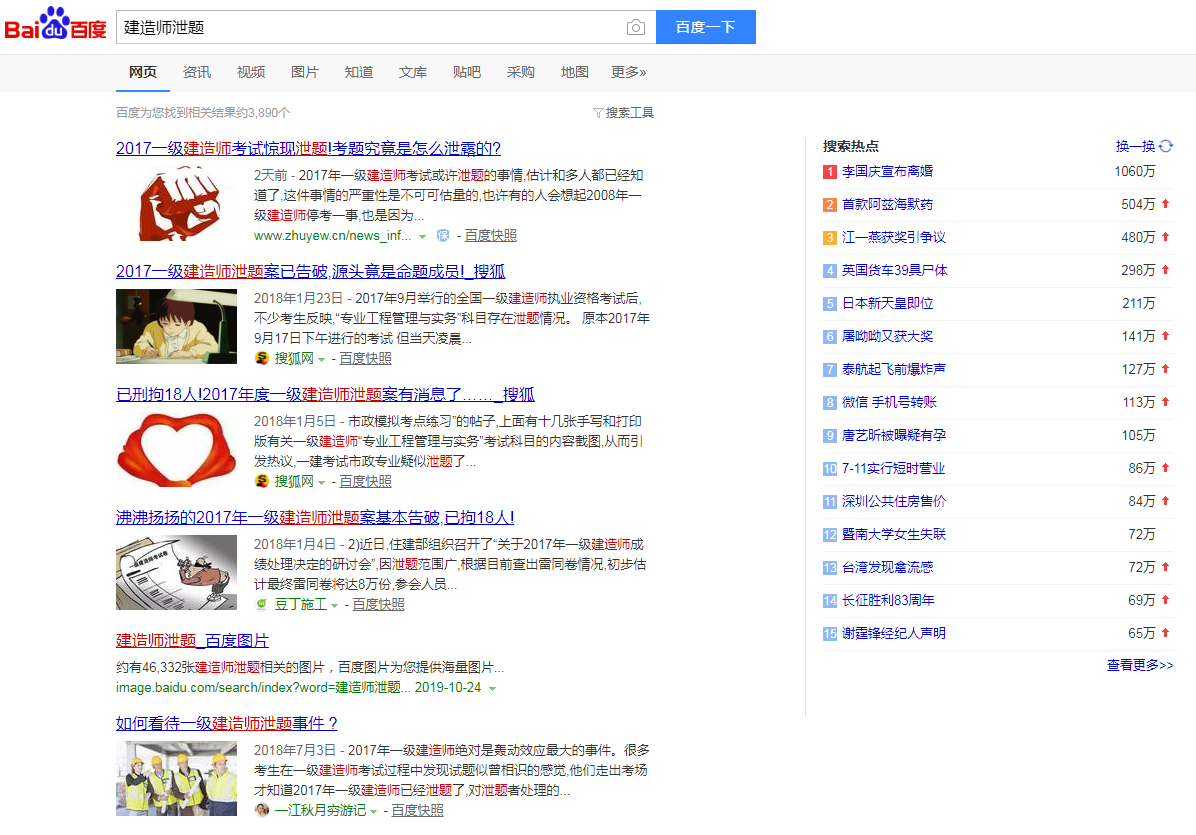
Task: Click rank 1 badge for 李国庆宣布离婚
Action: click(830, 172)
